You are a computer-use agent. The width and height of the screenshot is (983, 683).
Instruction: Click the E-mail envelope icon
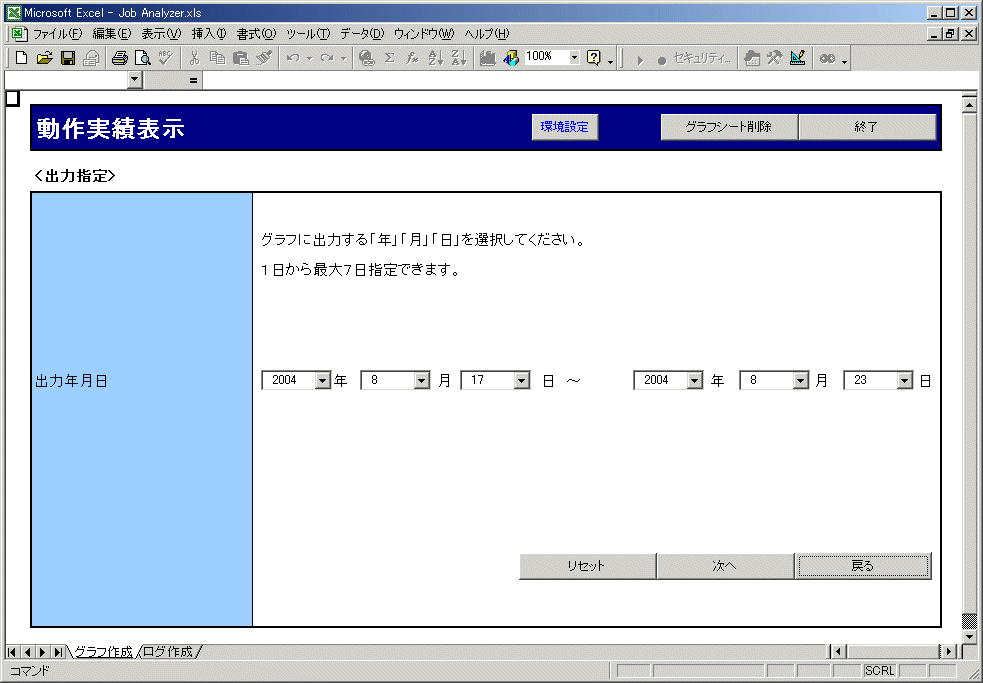pos(92,58)
